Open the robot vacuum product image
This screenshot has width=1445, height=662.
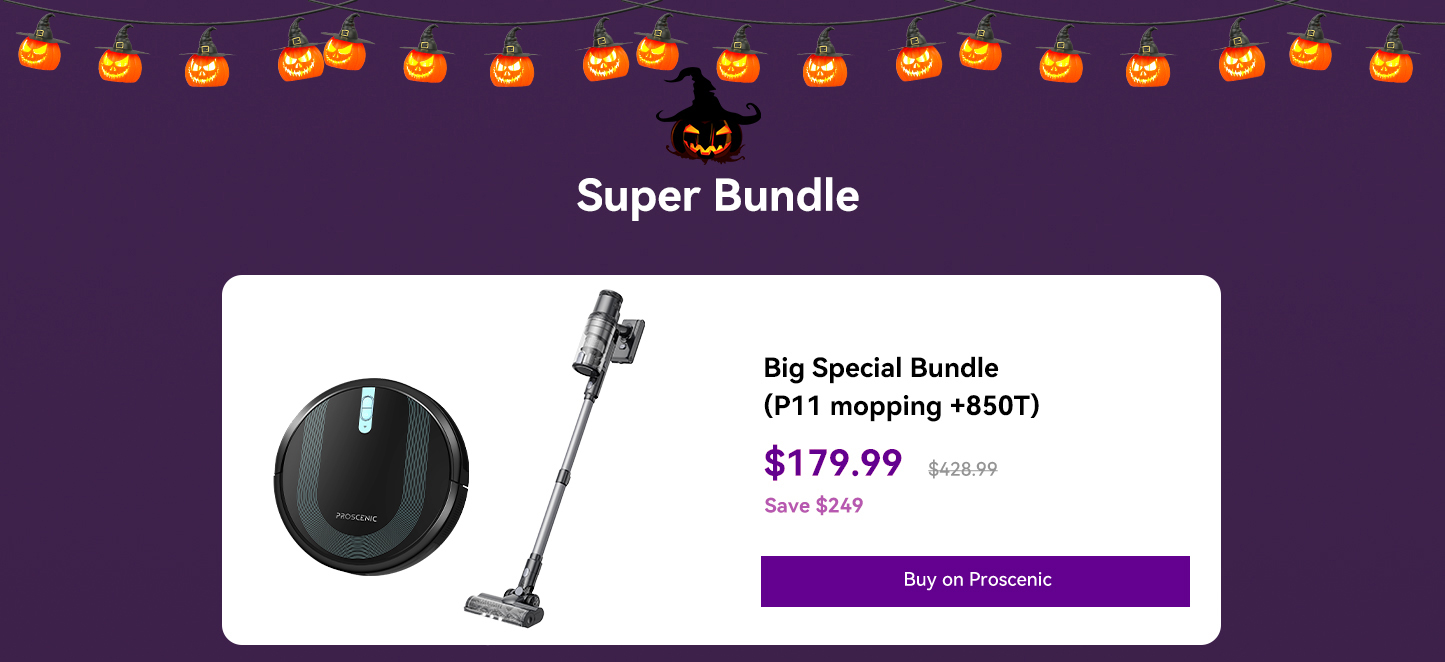(371, 477)
